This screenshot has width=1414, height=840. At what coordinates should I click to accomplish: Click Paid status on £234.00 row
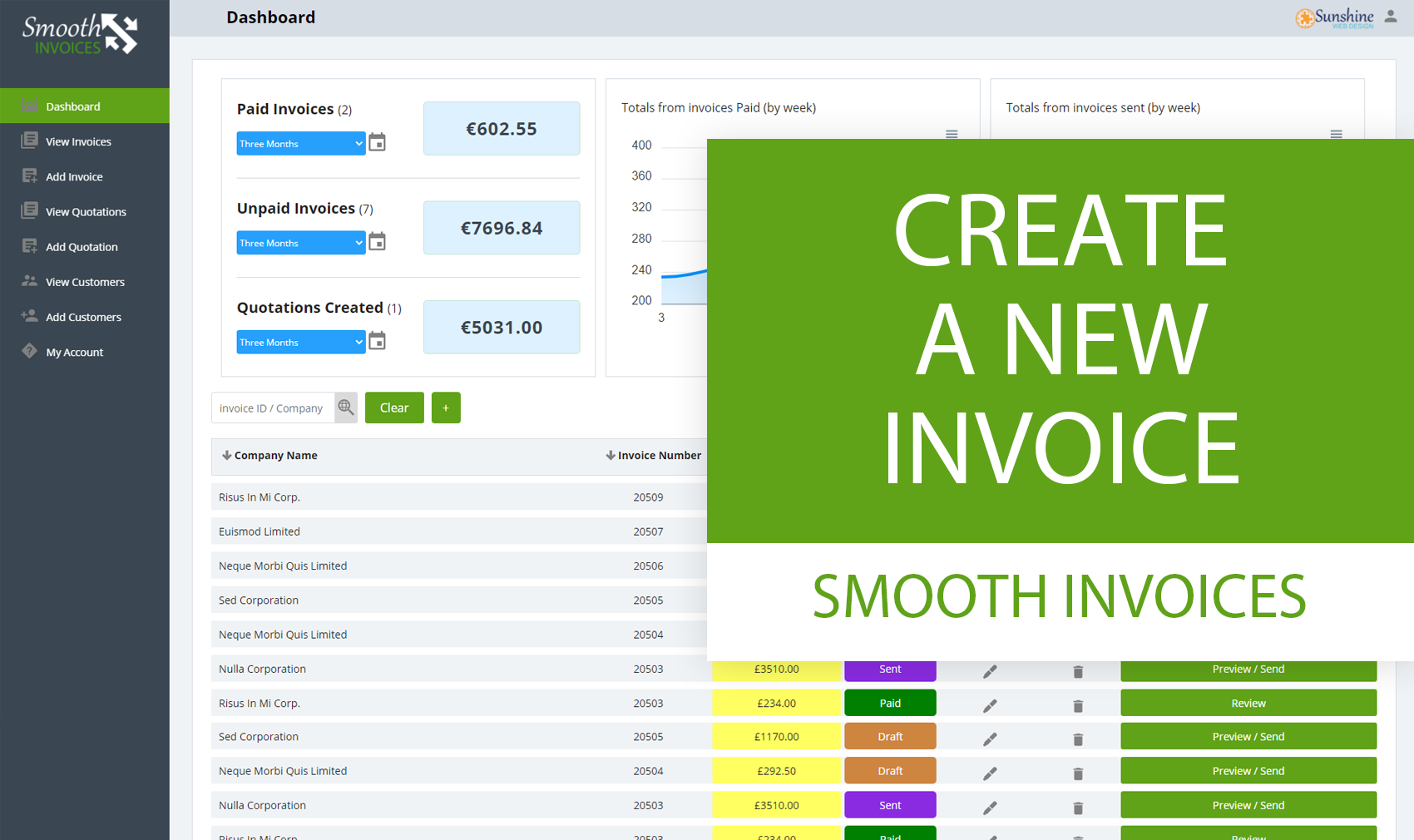890,703
